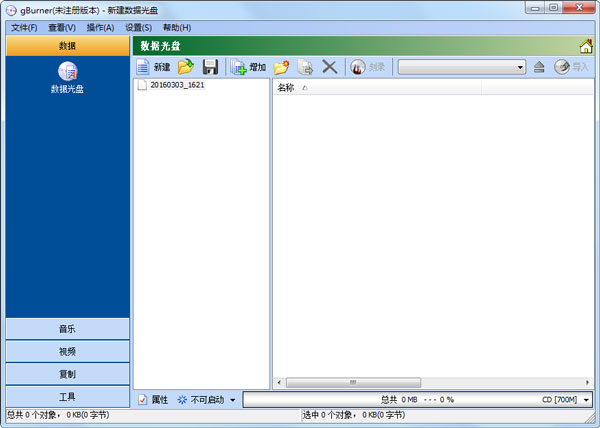600x428 pixels.
Task: Click the horizontal scrollbar thumb in file list
Action: [353, 382]
